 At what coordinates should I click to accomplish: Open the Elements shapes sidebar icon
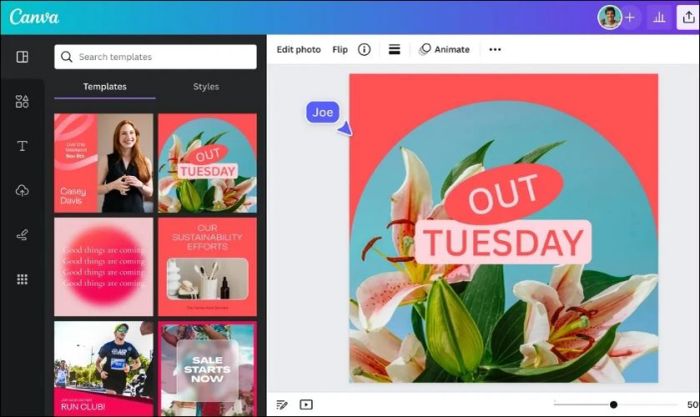pyautogui.click(x=22, y=101)
